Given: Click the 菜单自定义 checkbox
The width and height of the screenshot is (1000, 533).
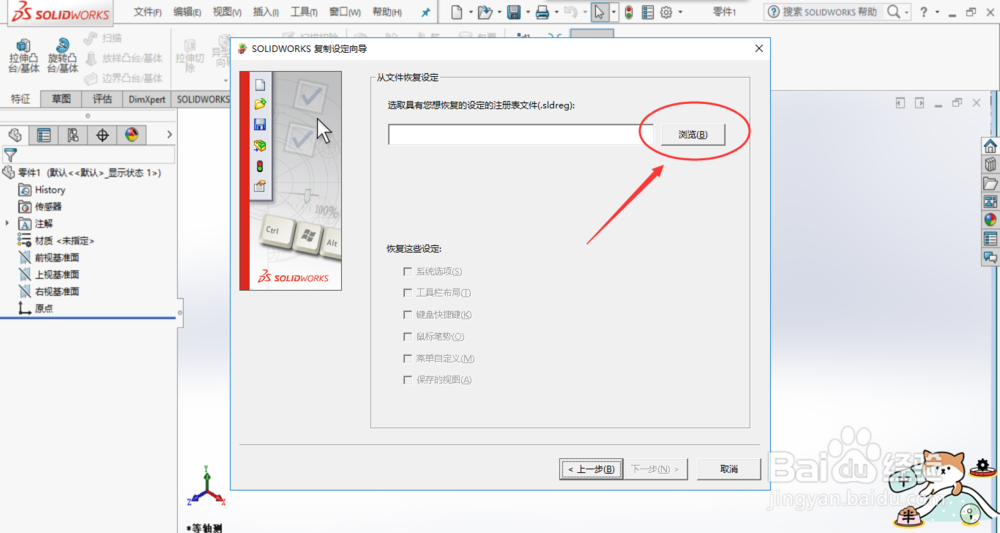Looking at the screenshot, I should tap(408, 358).
